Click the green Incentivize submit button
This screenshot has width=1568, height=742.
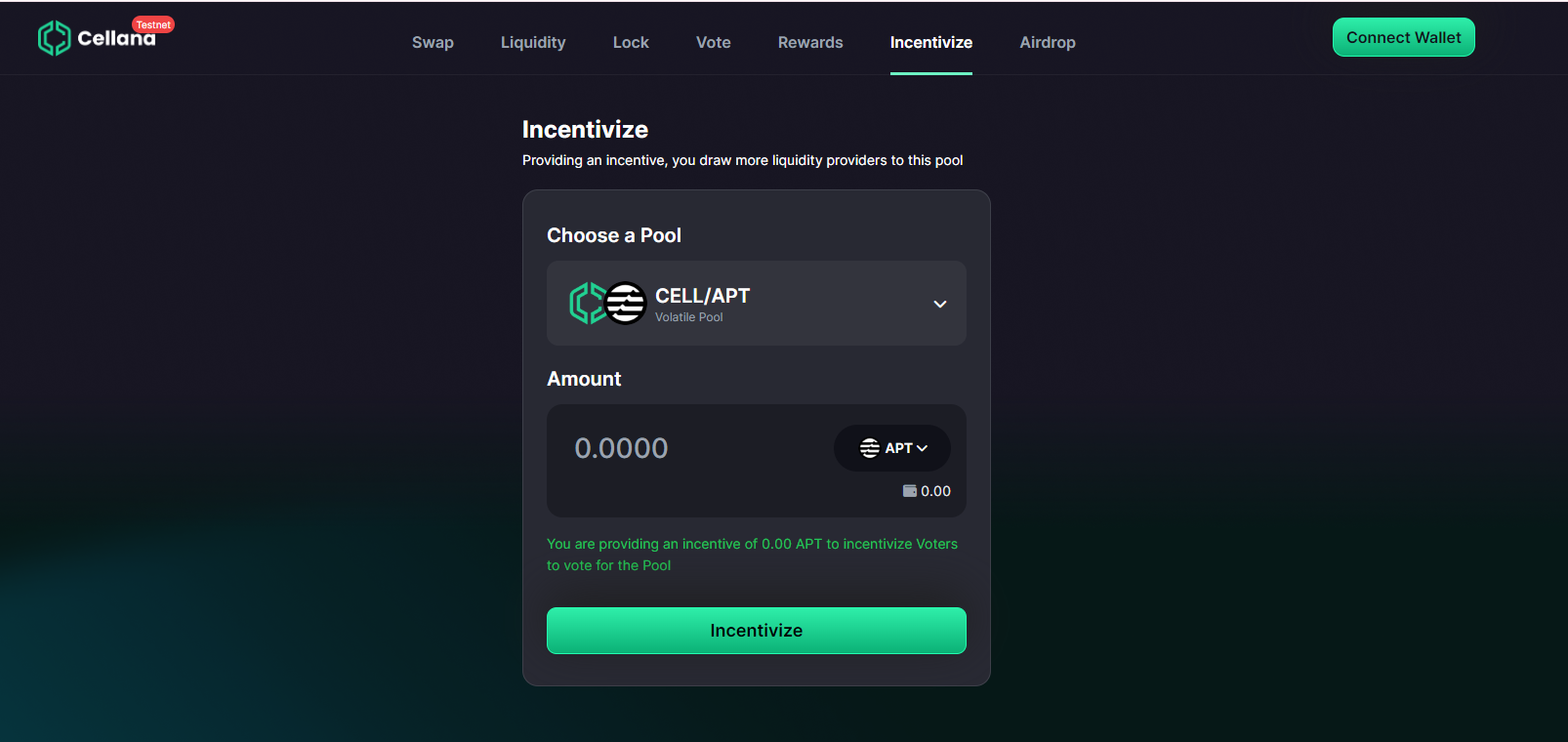coord(756,631)
